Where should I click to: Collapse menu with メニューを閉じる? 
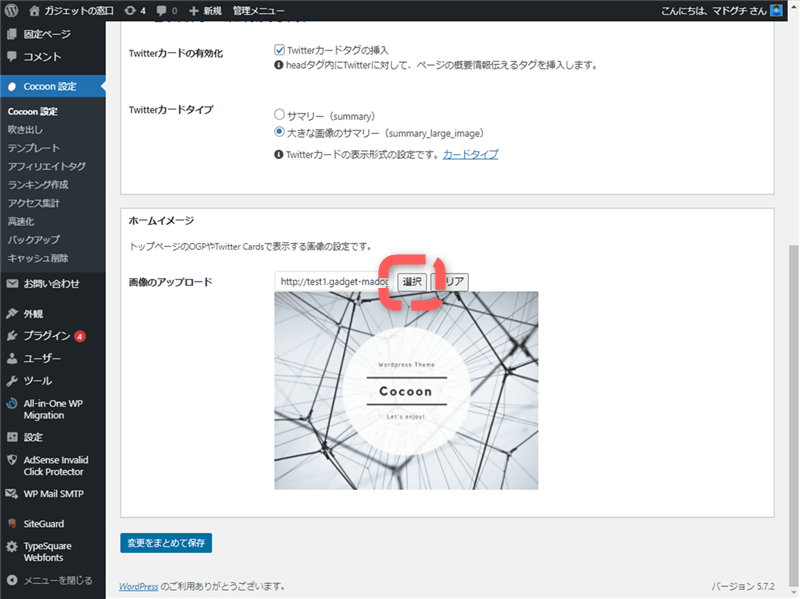point(50,580)
